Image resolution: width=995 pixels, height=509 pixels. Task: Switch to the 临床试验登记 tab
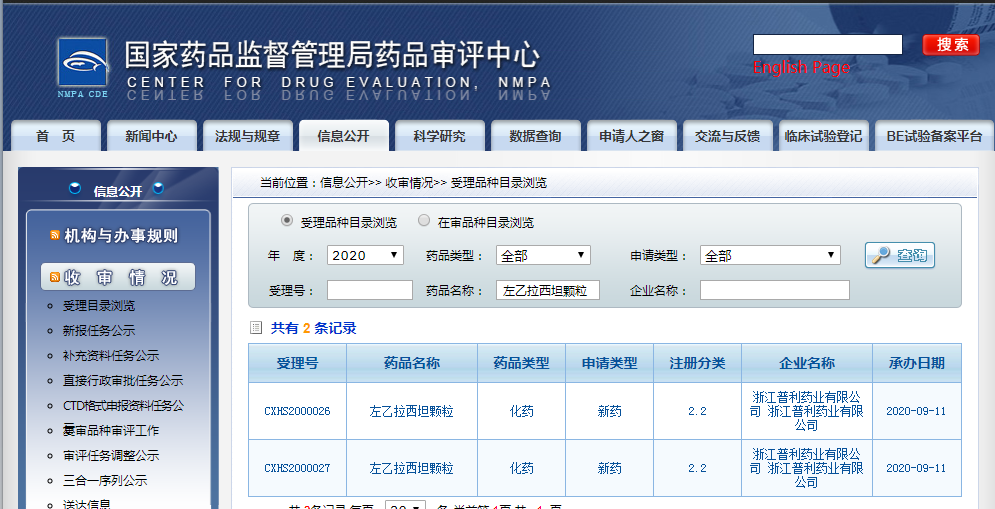tap(823, 136)
